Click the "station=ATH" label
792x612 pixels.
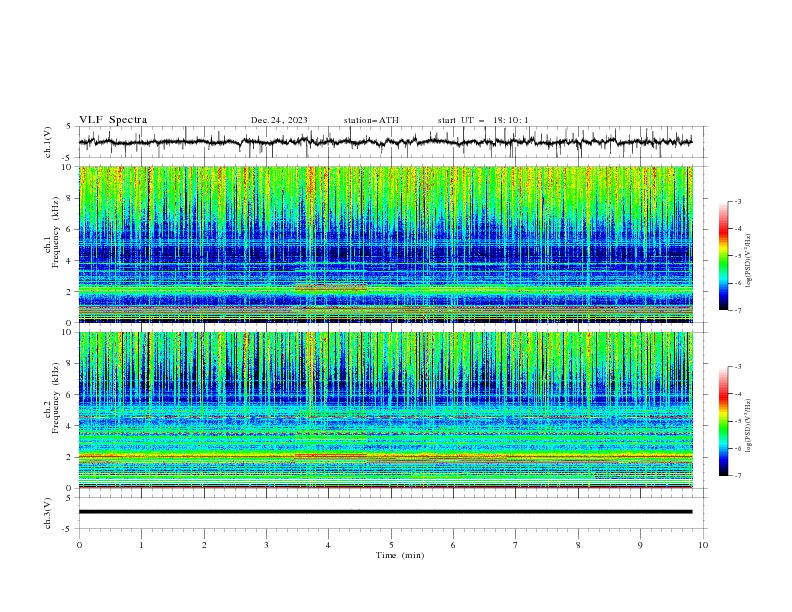371,120
